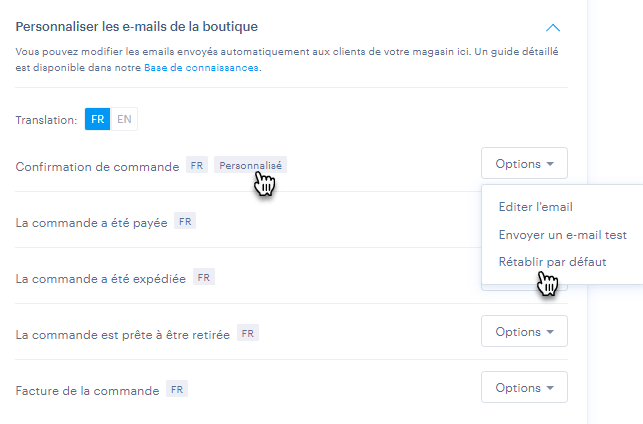Click the Facture de la commande label

[x=87, y=391]
